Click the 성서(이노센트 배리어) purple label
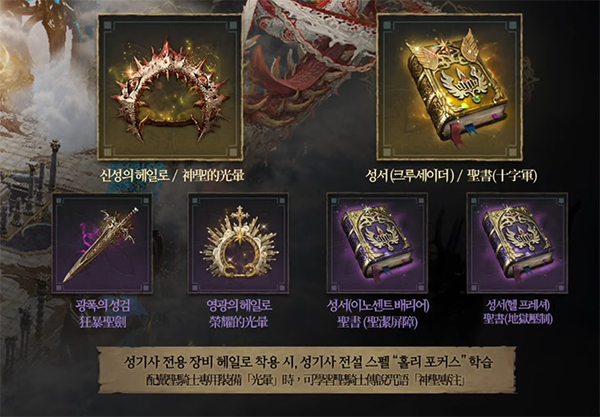This screenshot has width=600, height=417. tap(378, 305)
